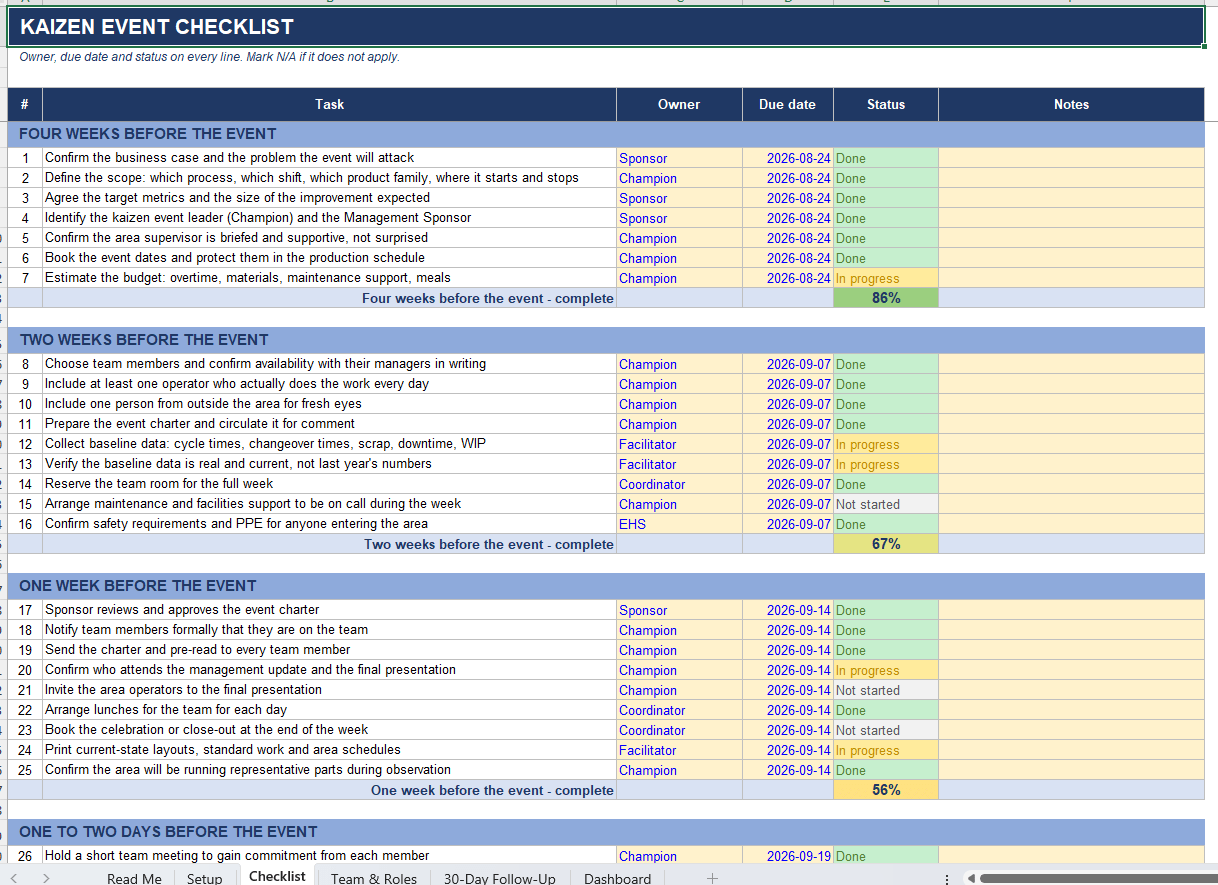Click the horizontal scrollbar left arrow
The height and width of the screenshot is (885, 1218).
970,878
